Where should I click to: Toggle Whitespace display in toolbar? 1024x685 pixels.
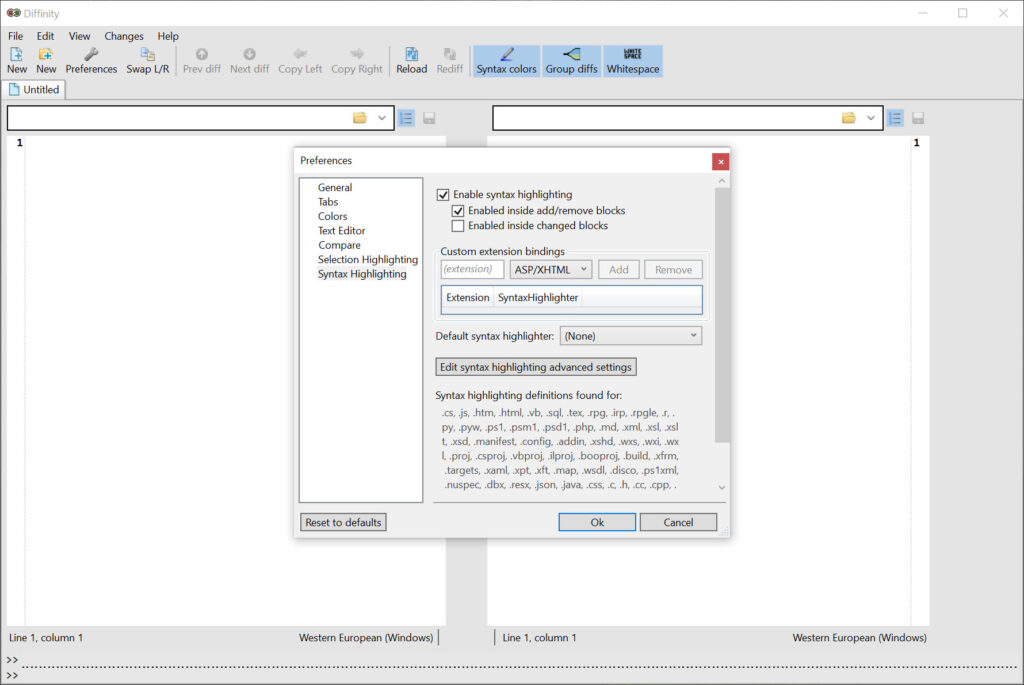point(633,61)
